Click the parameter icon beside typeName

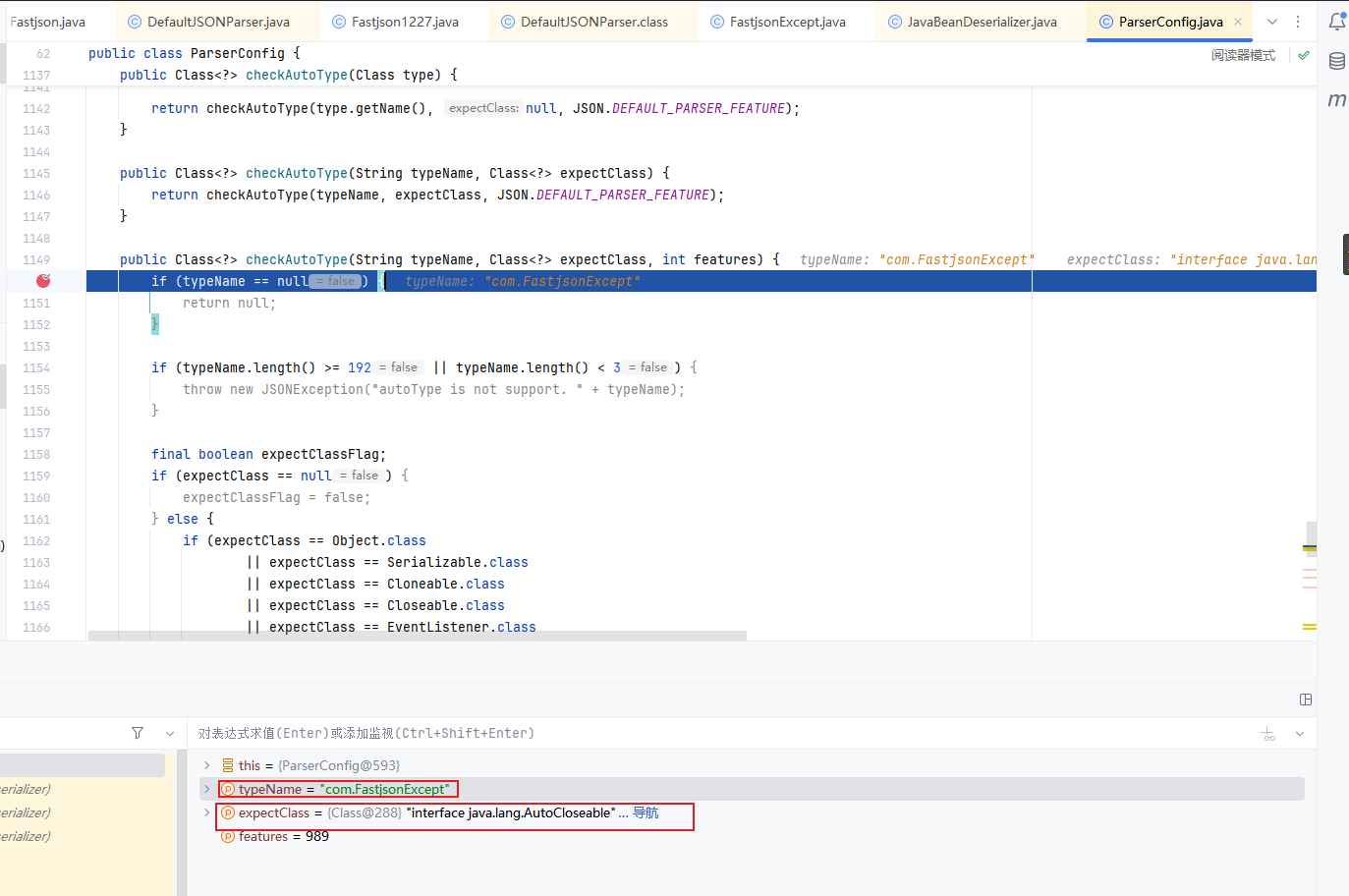pos(228,789)
